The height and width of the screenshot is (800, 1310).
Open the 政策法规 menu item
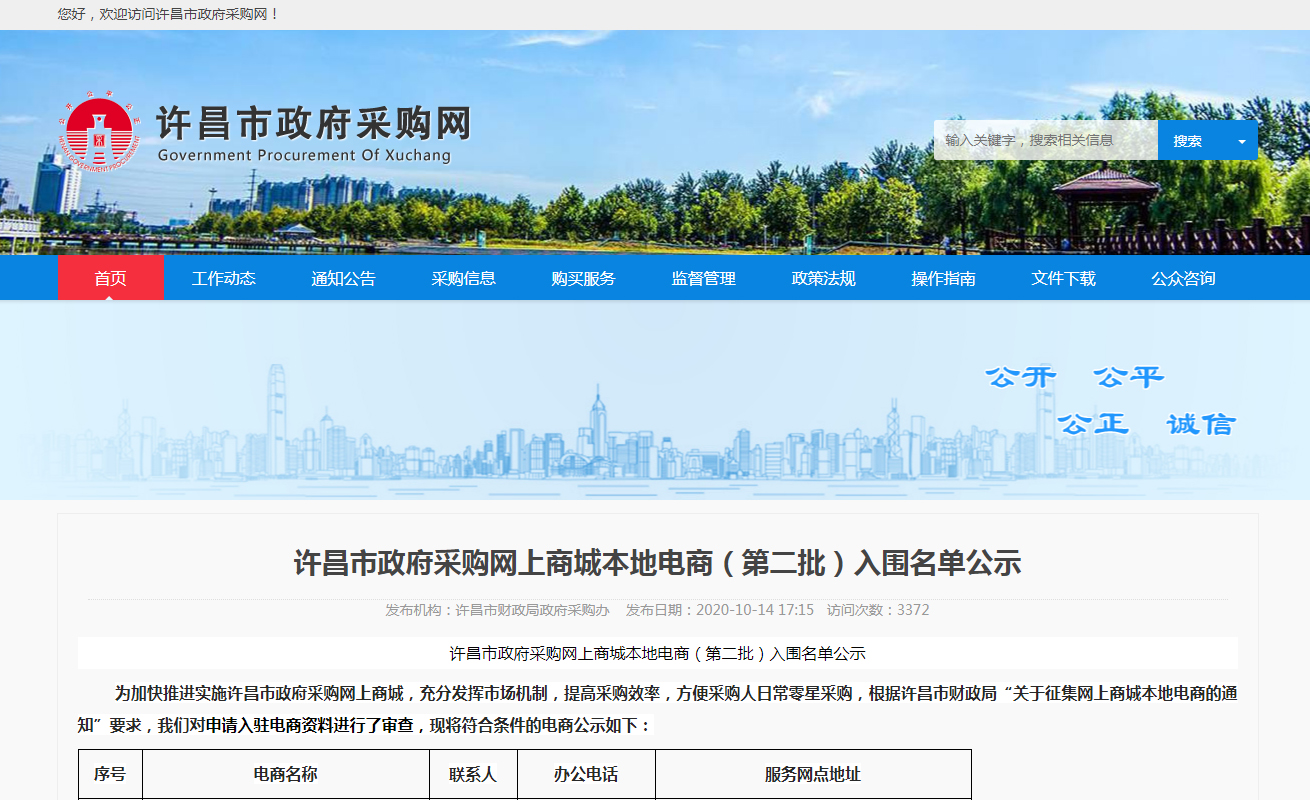pyautogui.click(x=824, y=279)
